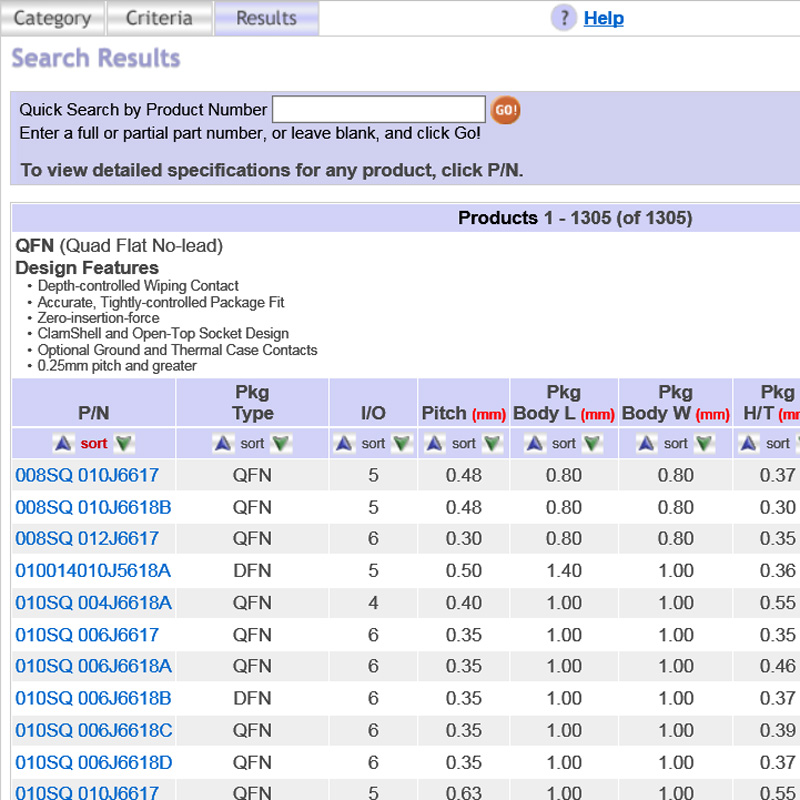800x800 pixels.
Task: Click the Pkg Type column header
Action: point(253,403)
